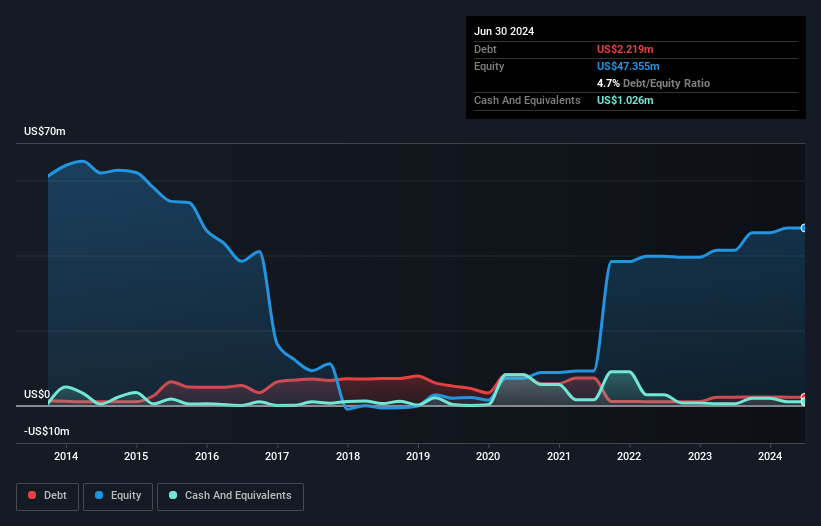Toggle Cash And Equivalents legend button
This screenshot has width=821, height=526.
[x=230, y=496]
